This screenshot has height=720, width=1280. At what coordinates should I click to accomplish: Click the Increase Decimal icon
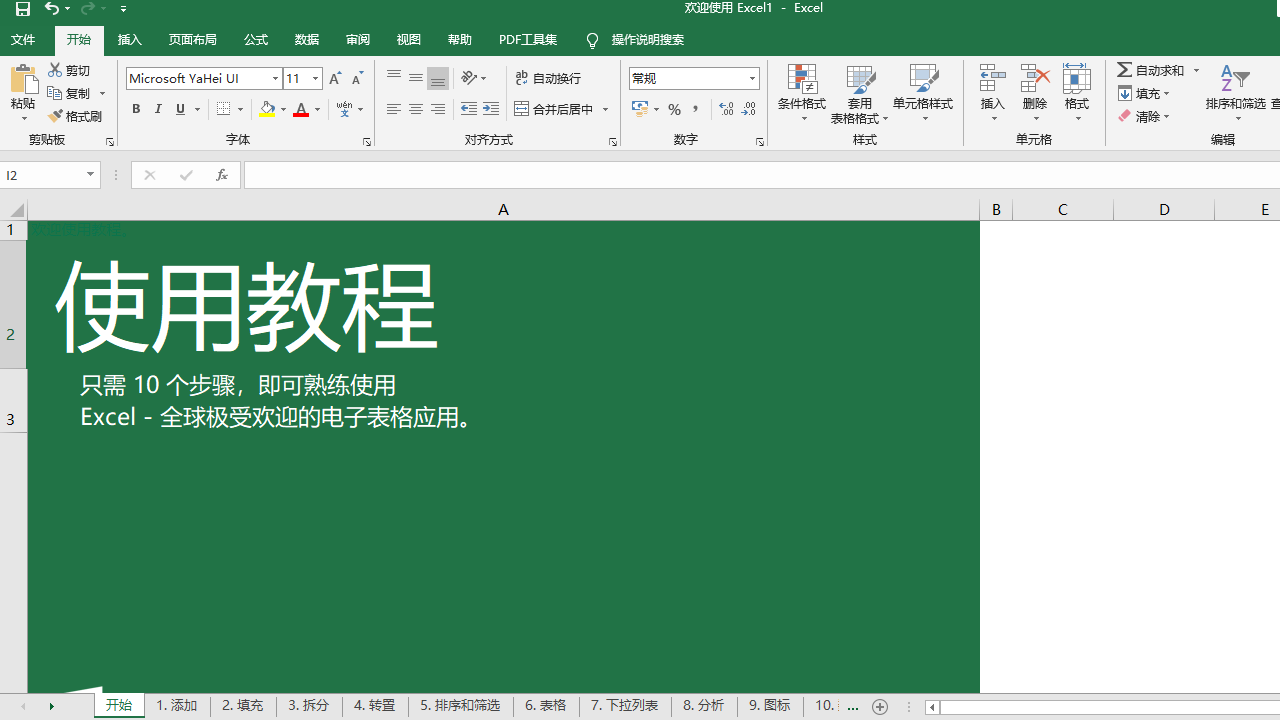[x=726, y=109]
